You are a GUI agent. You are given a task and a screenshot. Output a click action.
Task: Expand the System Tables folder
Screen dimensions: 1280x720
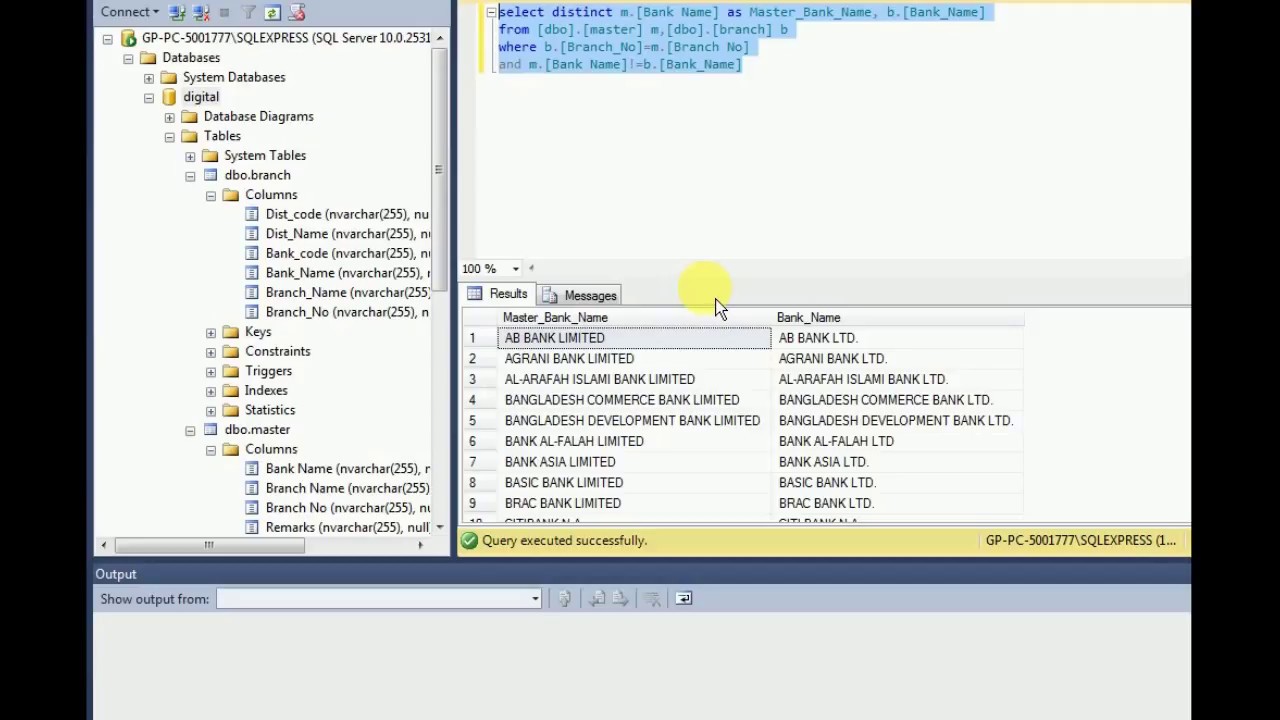coord(190,156)
